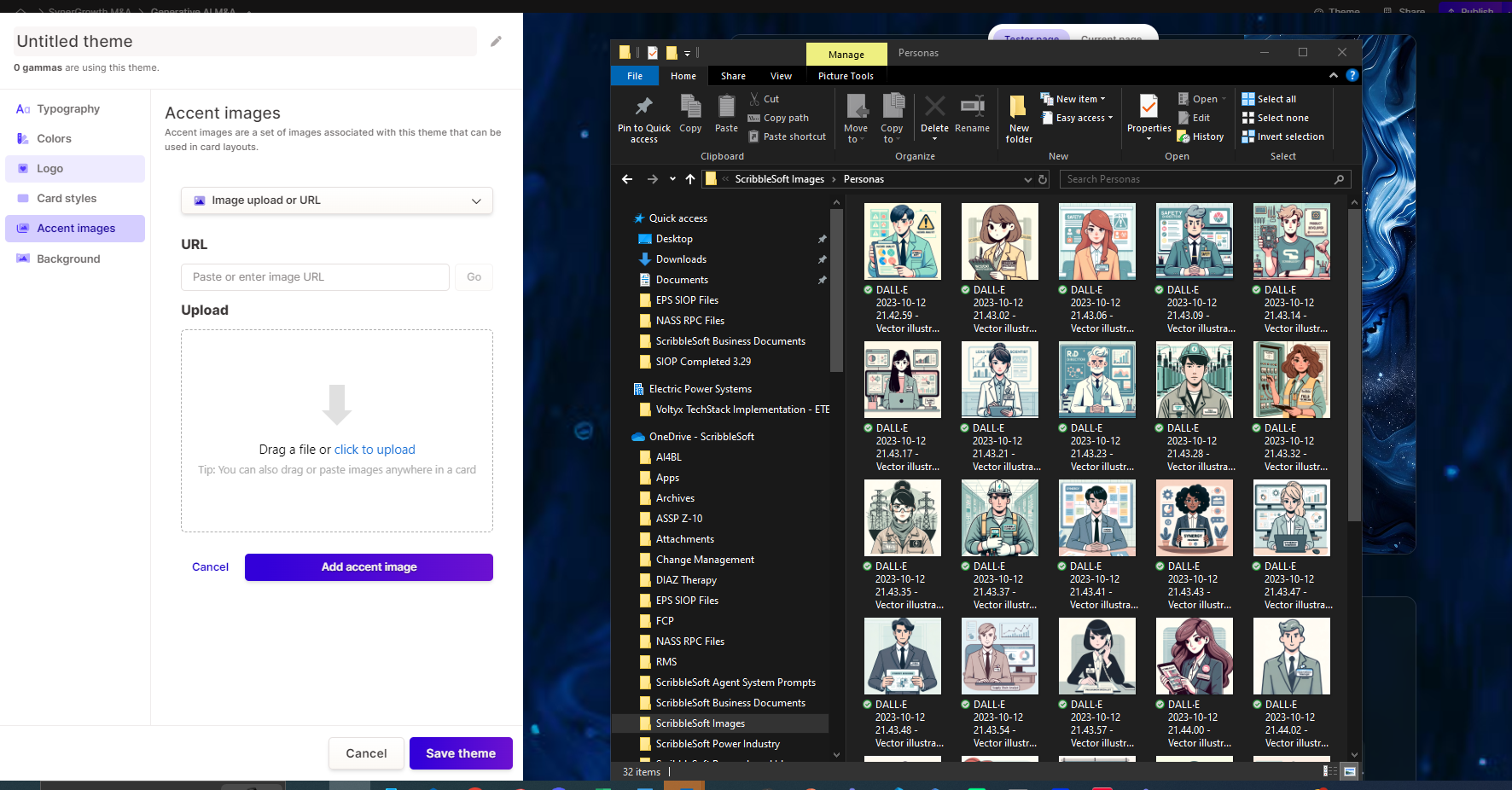1512x790 pixels.
Task: Switch to large icons view in status bar
Action: 1350,771
